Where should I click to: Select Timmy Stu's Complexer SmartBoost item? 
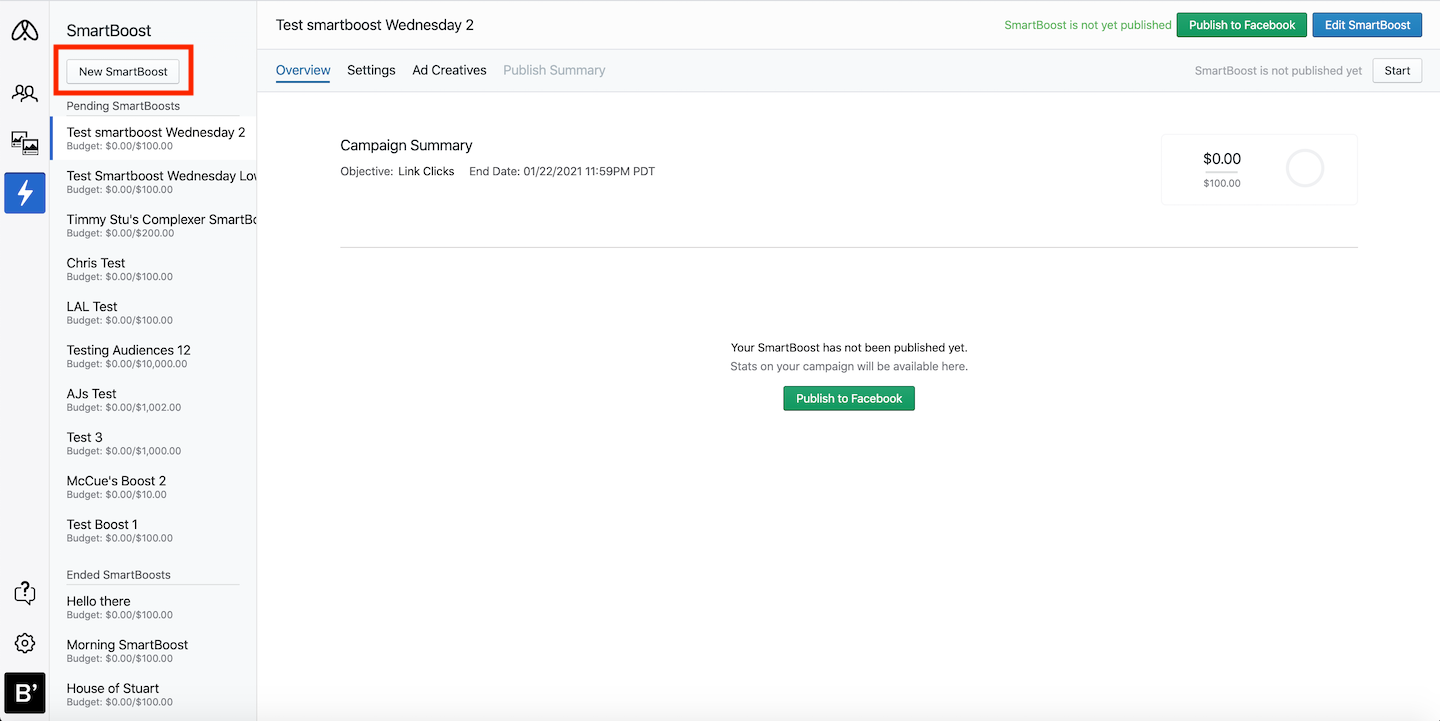pyautogui.click(x=154, y=225)
